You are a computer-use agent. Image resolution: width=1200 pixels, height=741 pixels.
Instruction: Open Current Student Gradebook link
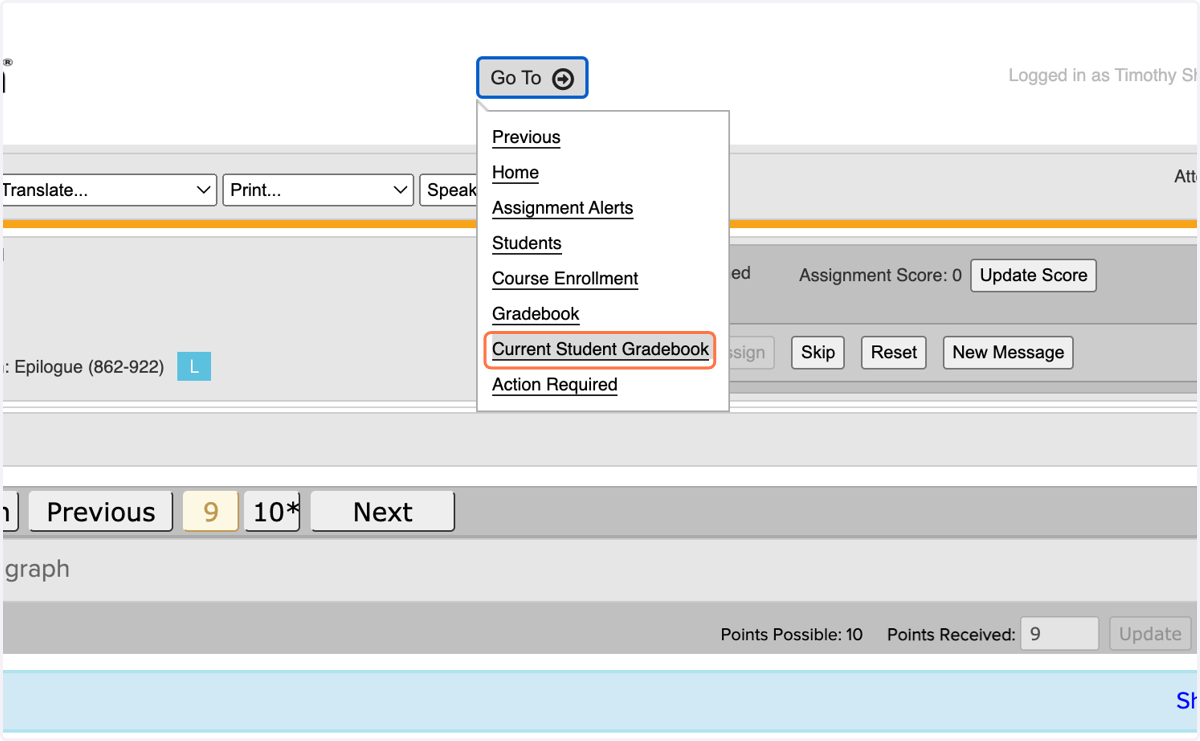point(600,349)
